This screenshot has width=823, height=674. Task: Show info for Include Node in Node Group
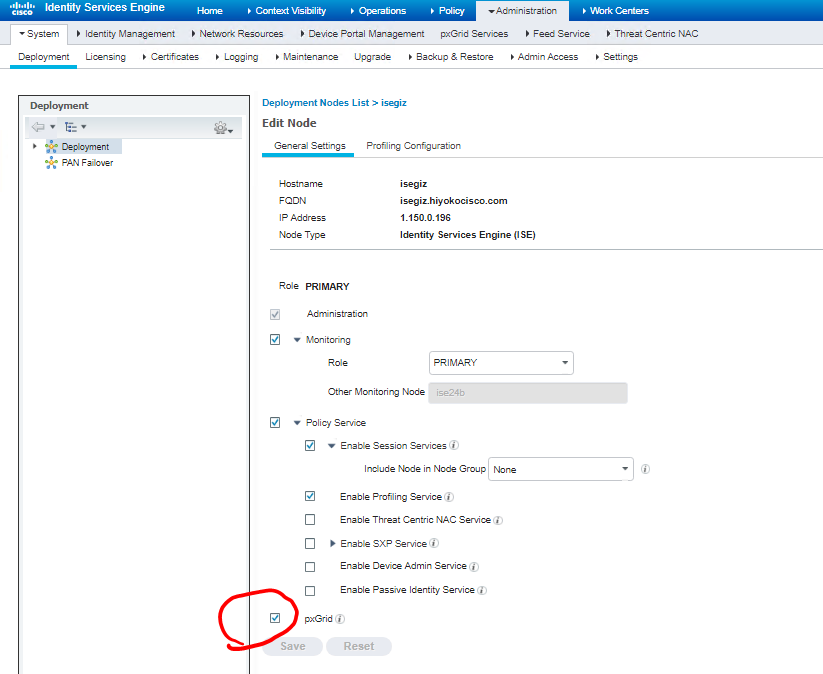point(646,469)
